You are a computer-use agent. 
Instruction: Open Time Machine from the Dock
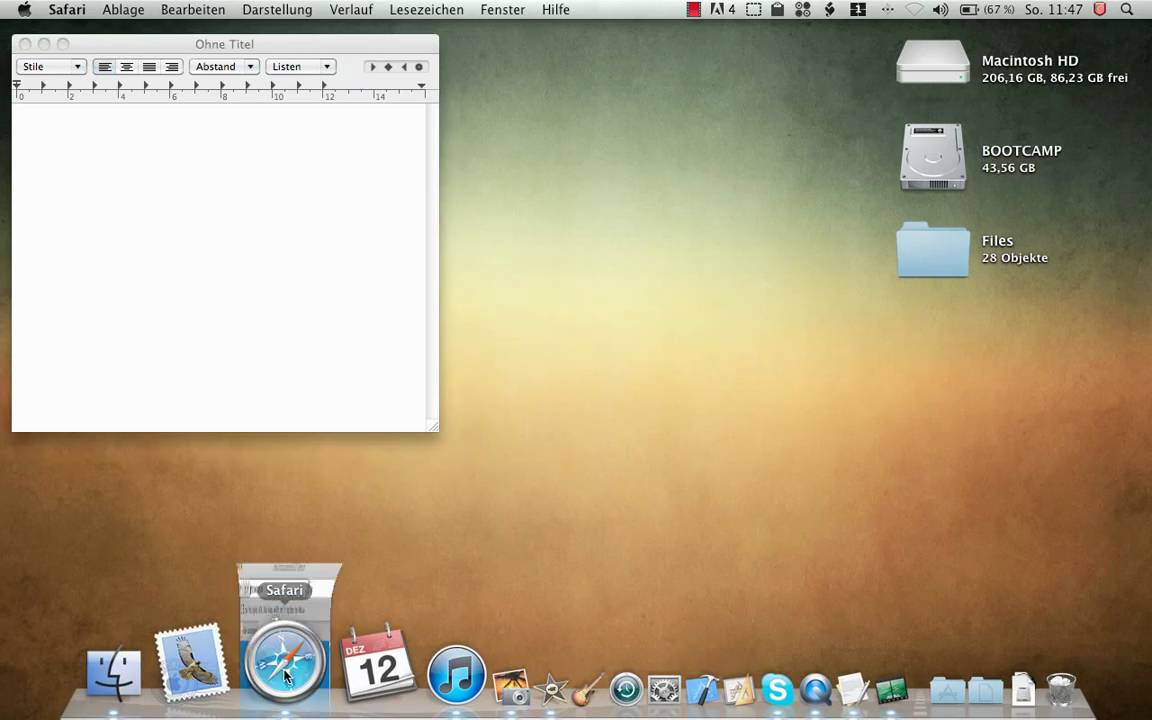pos(626,690)
